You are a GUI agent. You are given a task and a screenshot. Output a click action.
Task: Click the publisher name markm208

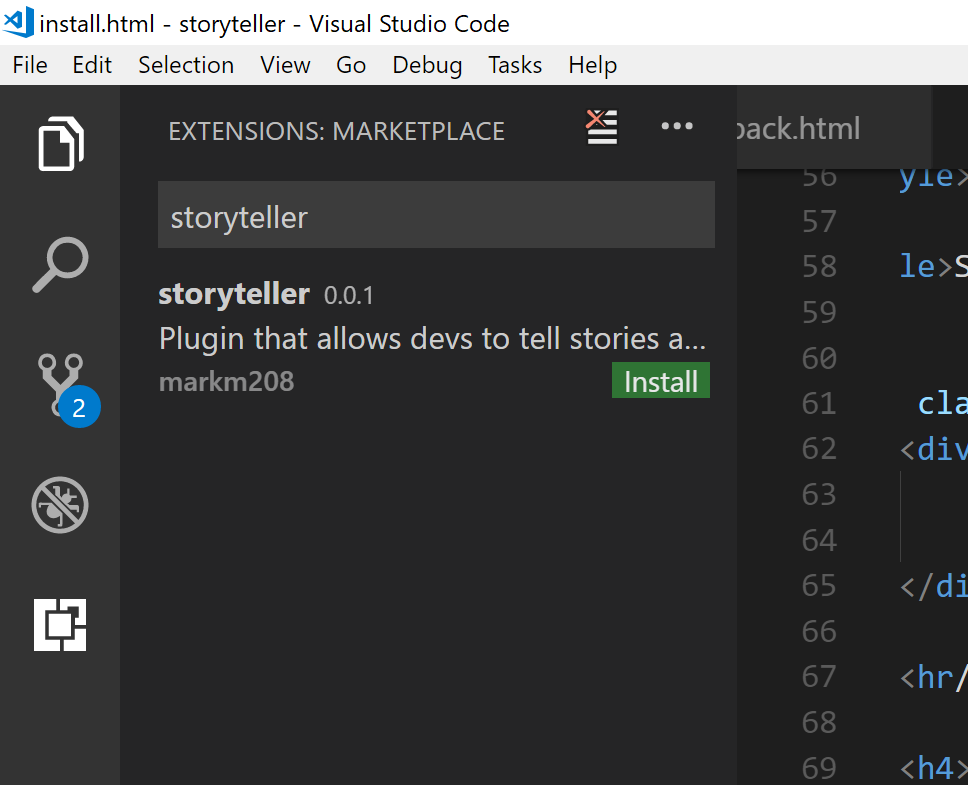pyautogui.click(x=227, y=382)
